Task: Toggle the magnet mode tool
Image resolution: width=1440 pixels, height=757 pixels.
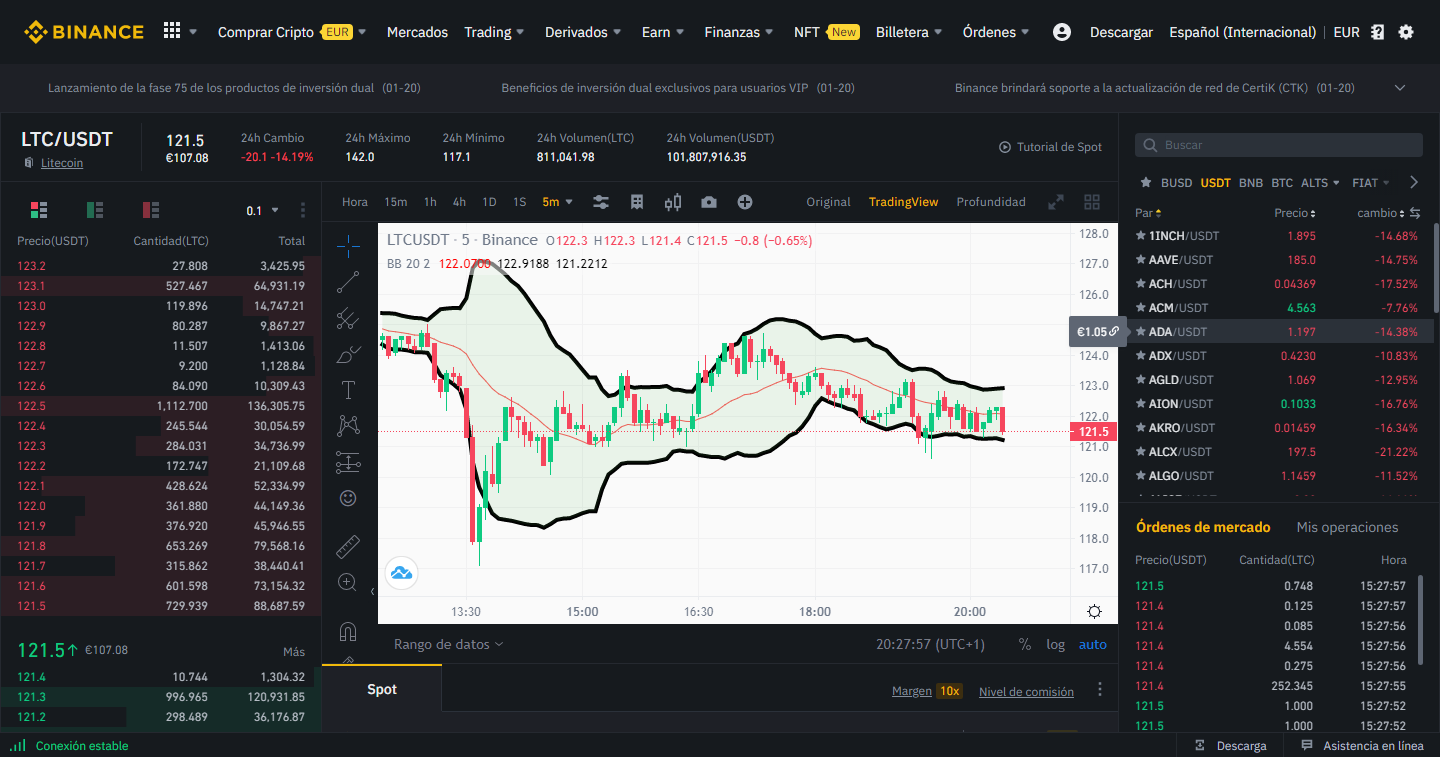Action: pos(348,632)
